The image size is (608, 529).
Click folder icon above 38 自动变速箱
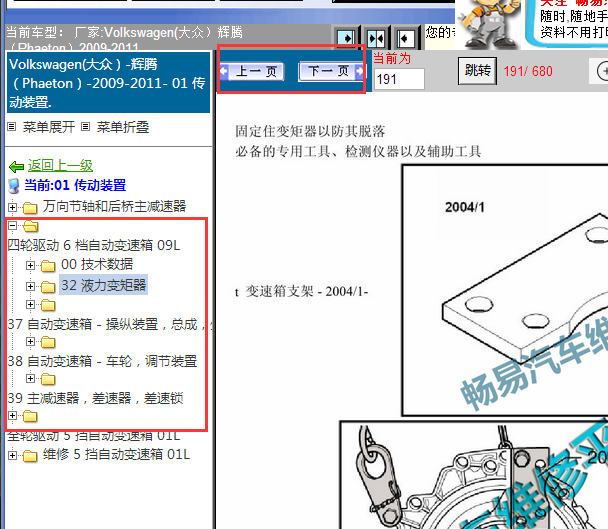(48, 342)
